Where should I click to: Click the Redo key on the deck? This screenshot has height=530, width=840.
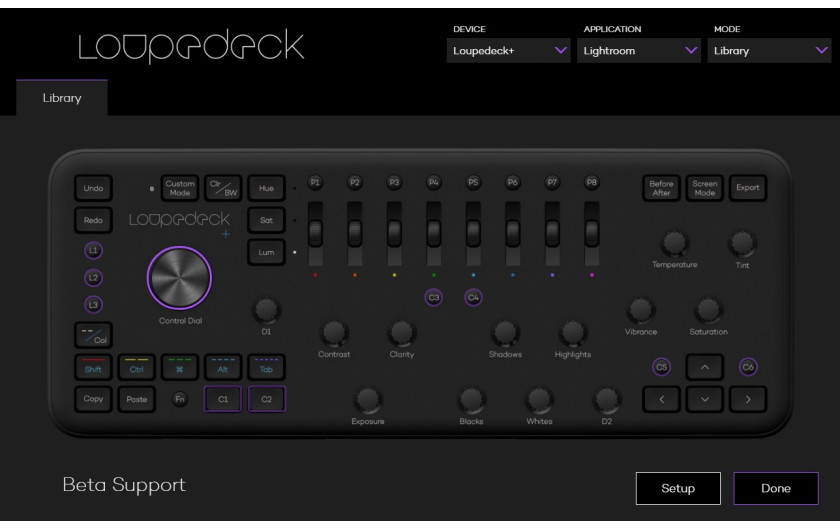tap(93, 220)
